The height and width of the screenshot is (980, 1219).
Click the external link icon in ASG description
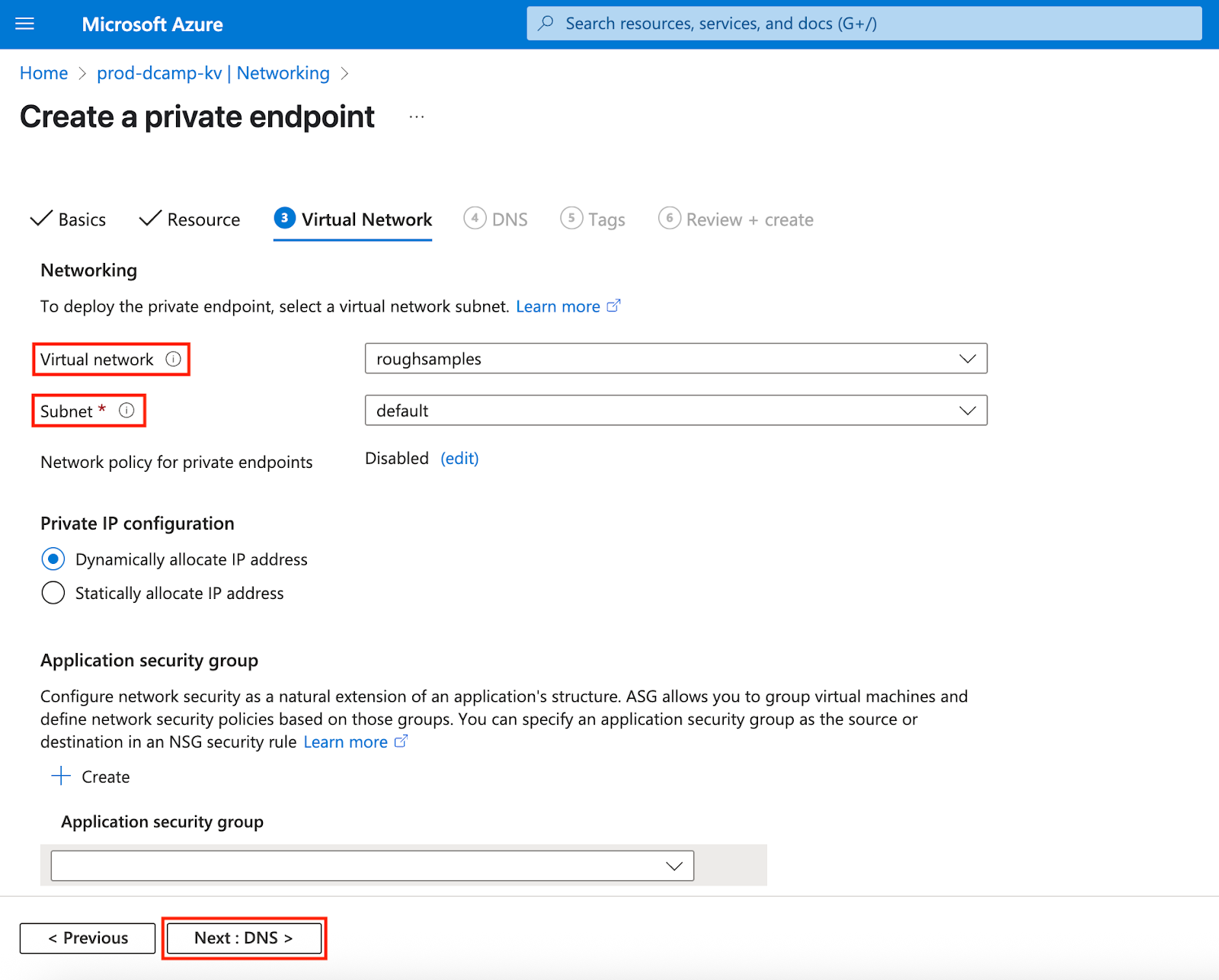402,741
